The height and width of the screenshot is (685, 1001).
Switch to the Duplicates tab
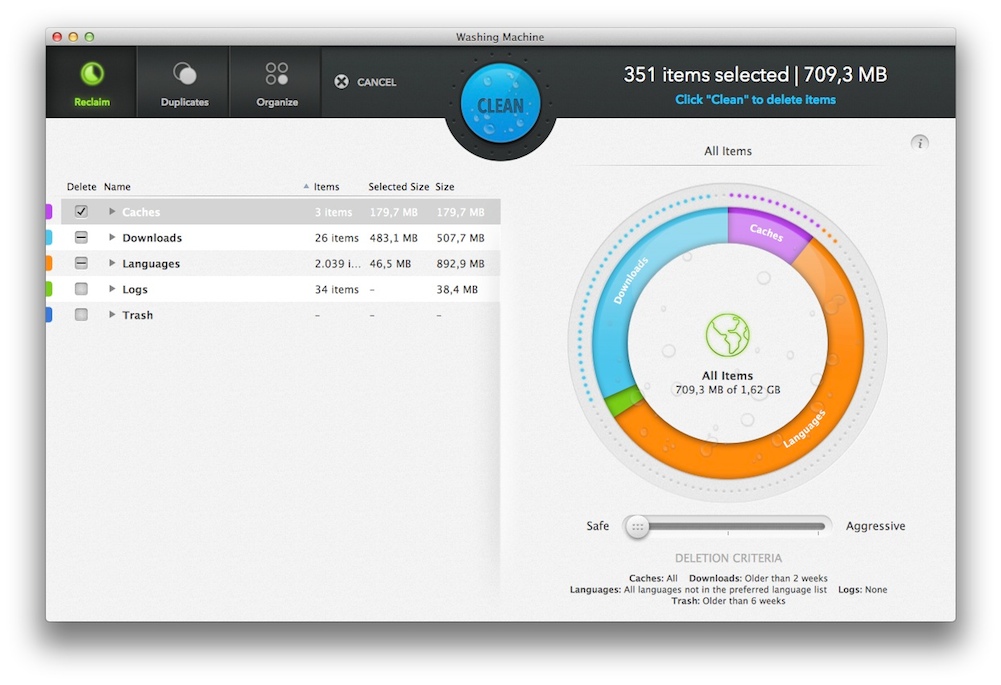pyautogui.click(x=184, y=82)
